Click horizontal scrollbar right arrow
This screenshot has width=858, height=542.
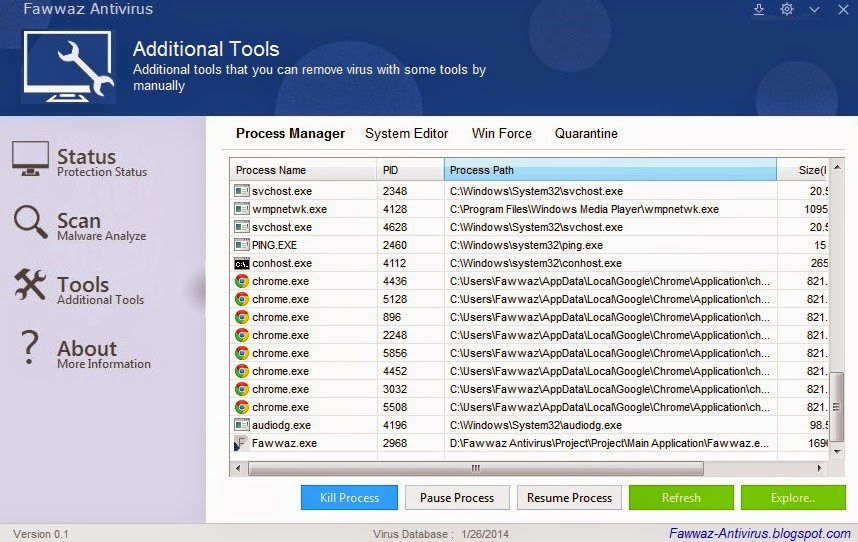coord(819,468)
